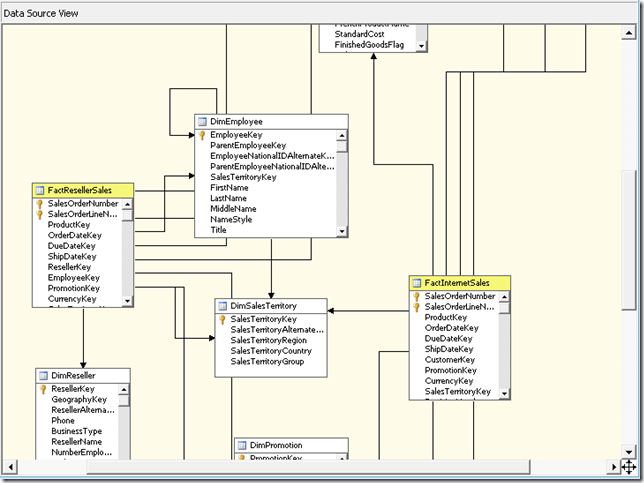
Task: Click key icon beside SalesOrderLineN... in FactInternetSales
Action: pos(416,307)
